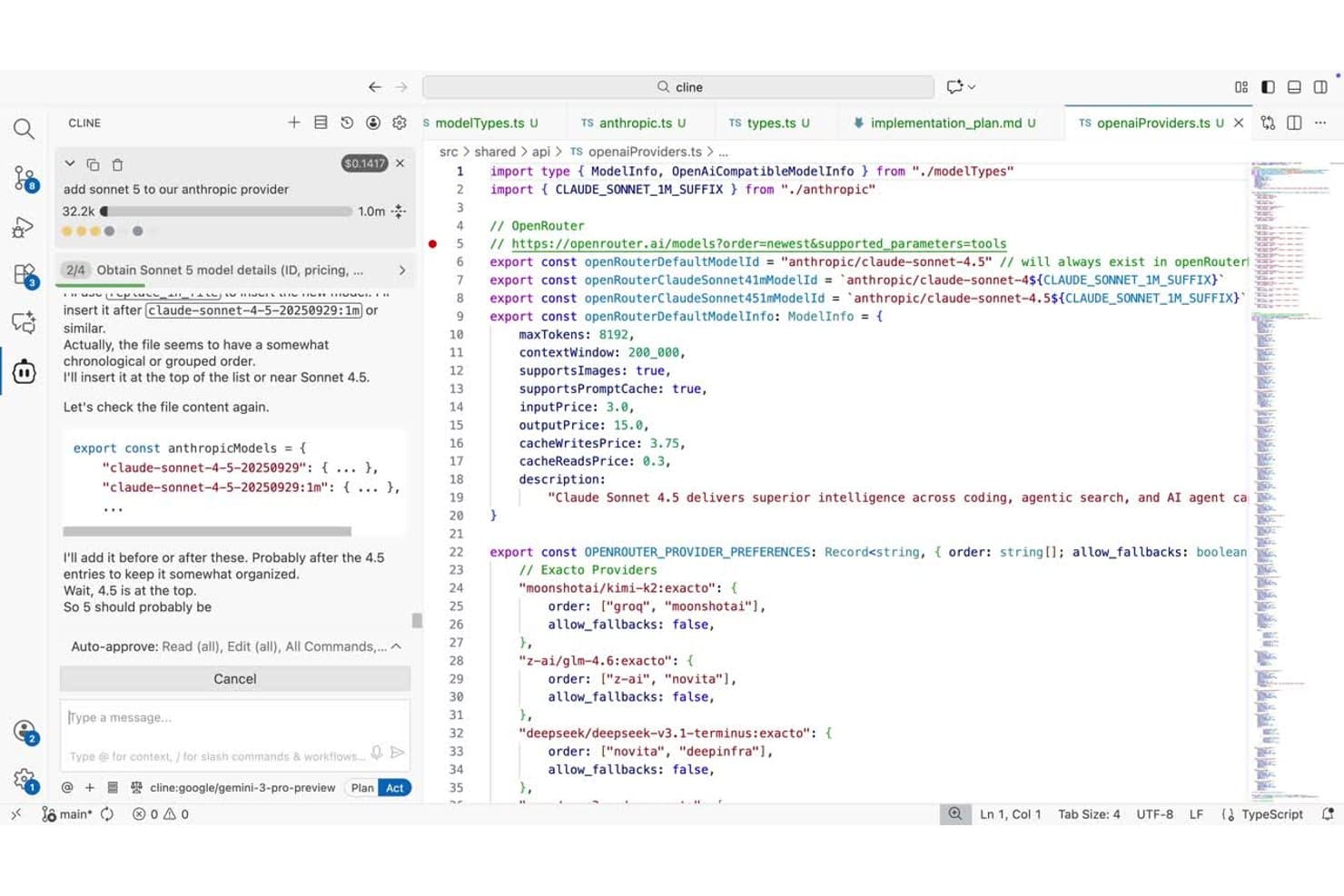Switch Cline to Plan mode
This screenshot has width=1344, height=896.
362,788
